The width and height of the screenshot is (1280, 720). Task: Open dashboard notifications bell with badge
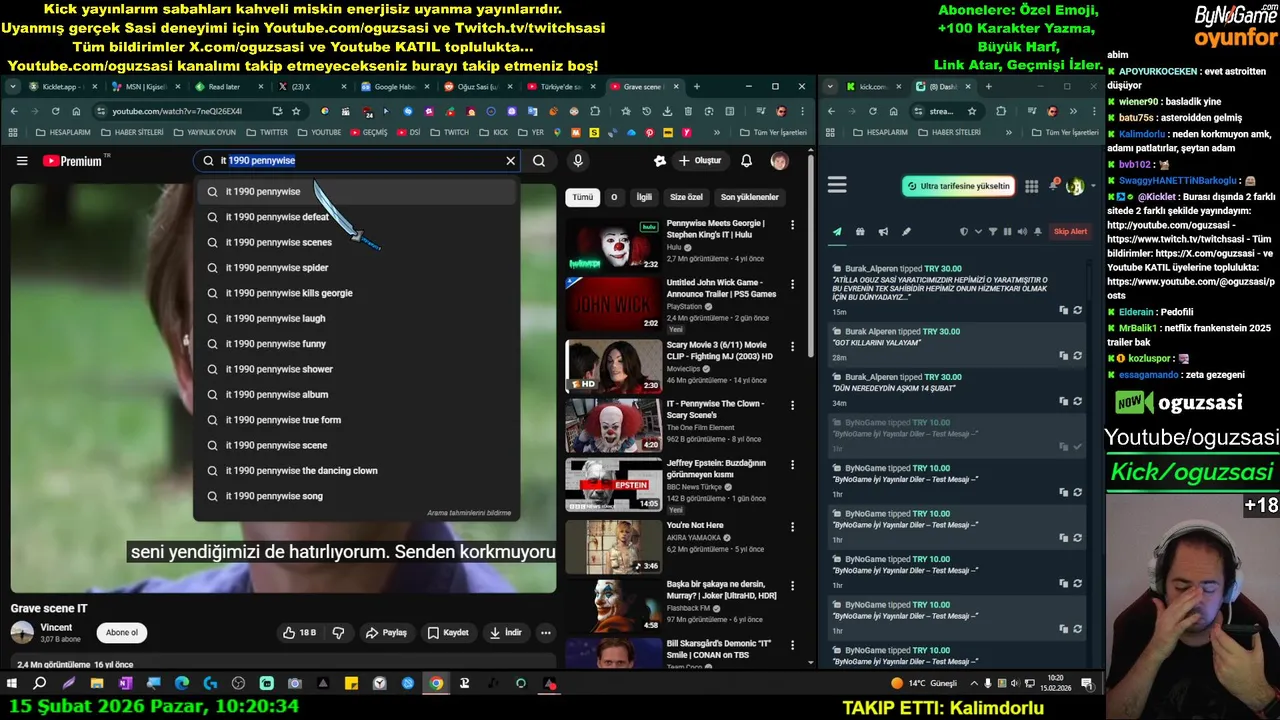(1054, 186)
